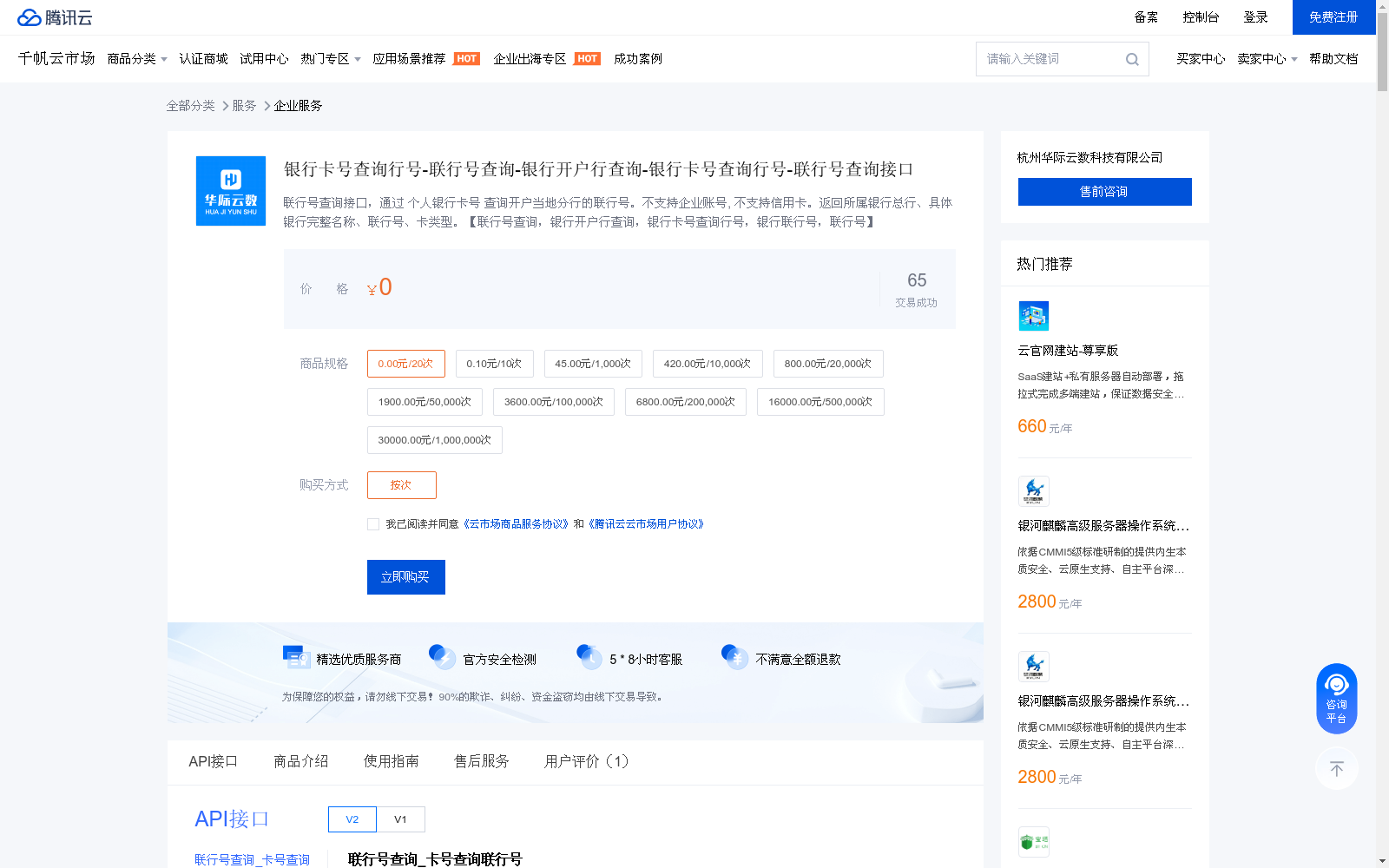This screenshot has width=1389, height=868.
Task: Open the 售后服务 tab
Action: coord(481,761)
